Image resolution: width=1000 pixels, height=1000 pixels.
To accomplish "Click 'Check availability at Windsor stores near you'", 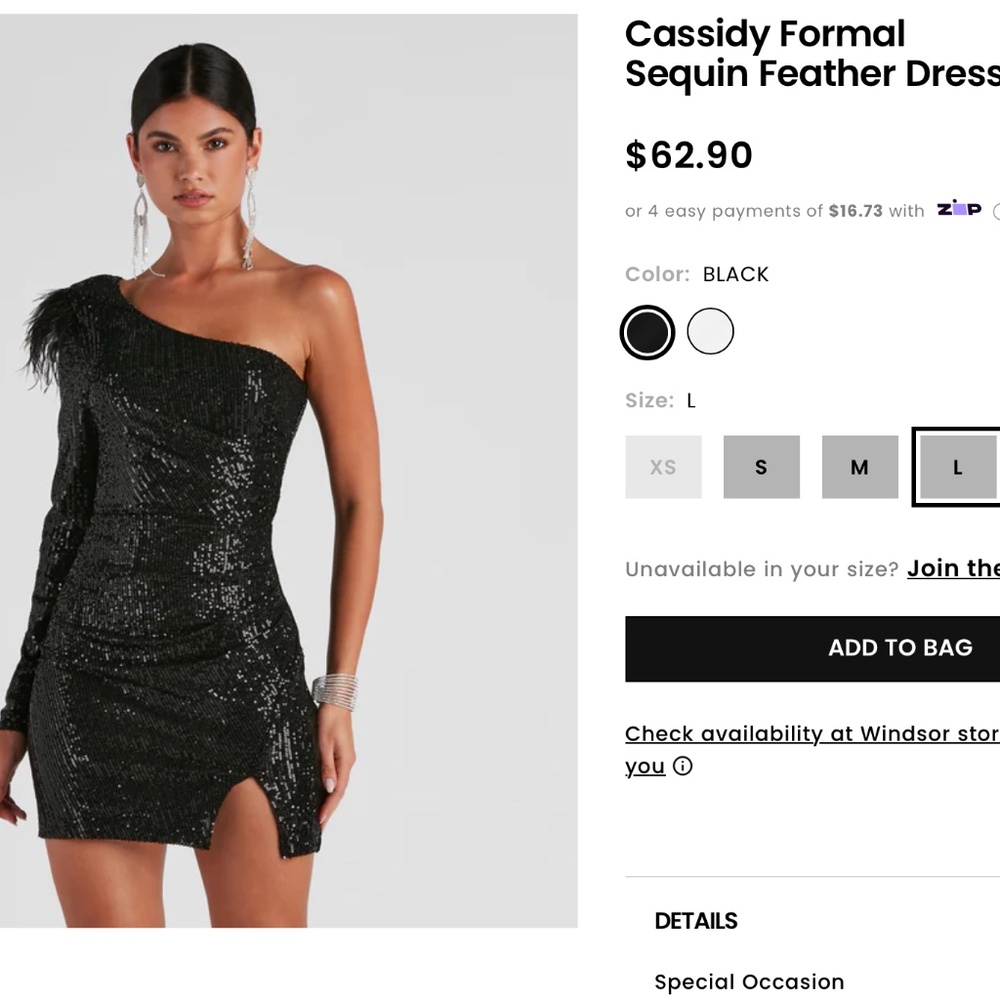I will (814, 734).
